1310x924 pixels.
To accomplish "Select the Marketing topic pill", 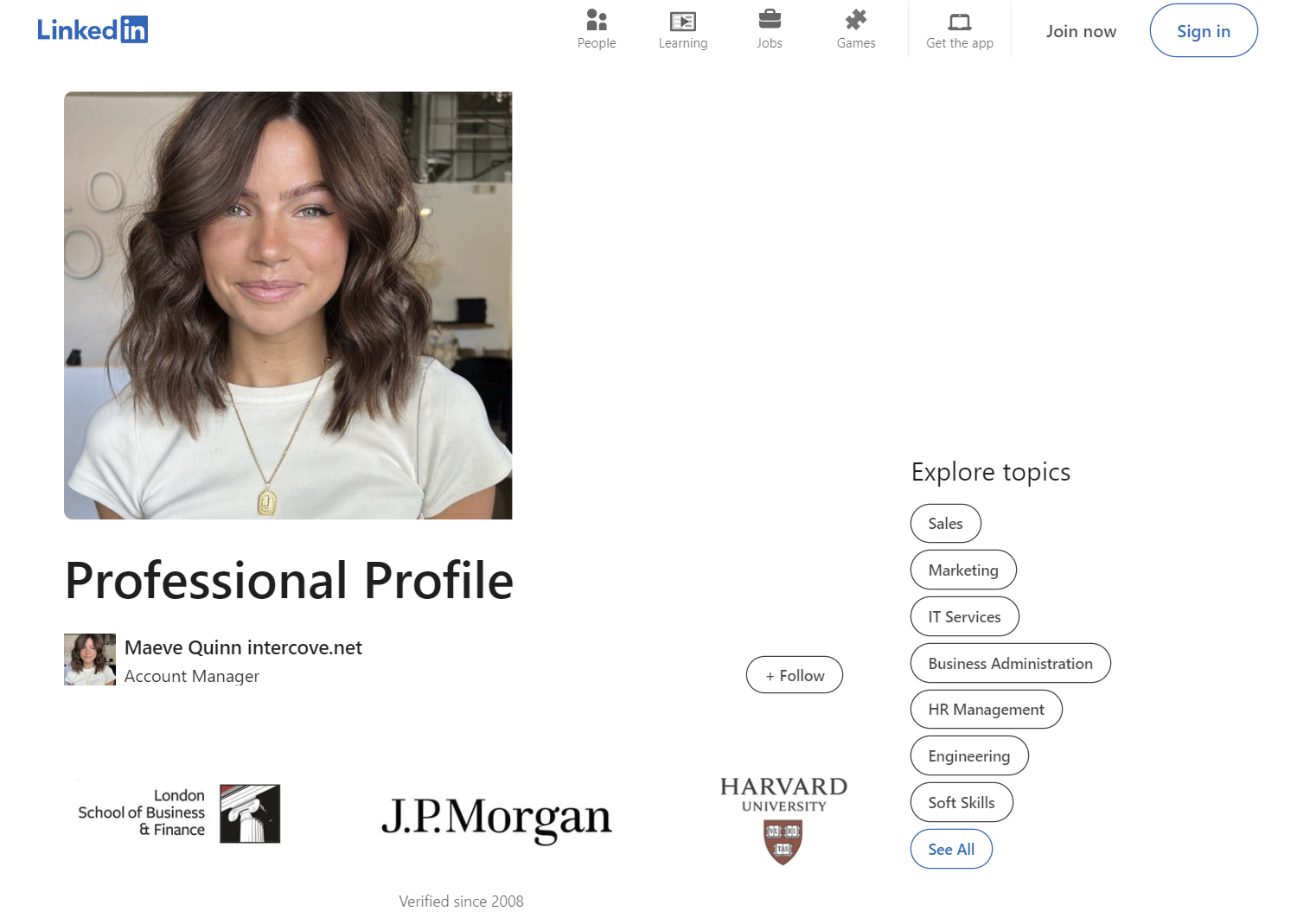I will (x=963, y=570).
